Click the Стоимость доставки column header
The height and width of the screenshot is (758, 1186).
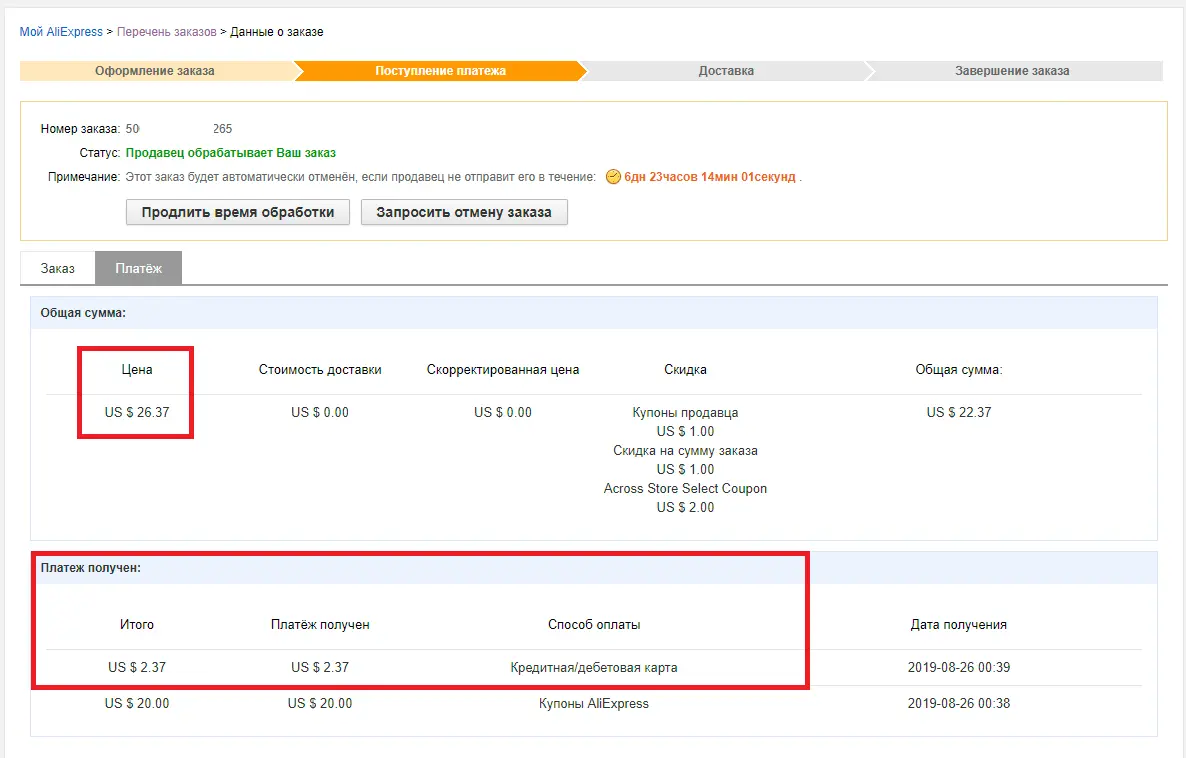(x=320, y=370)
